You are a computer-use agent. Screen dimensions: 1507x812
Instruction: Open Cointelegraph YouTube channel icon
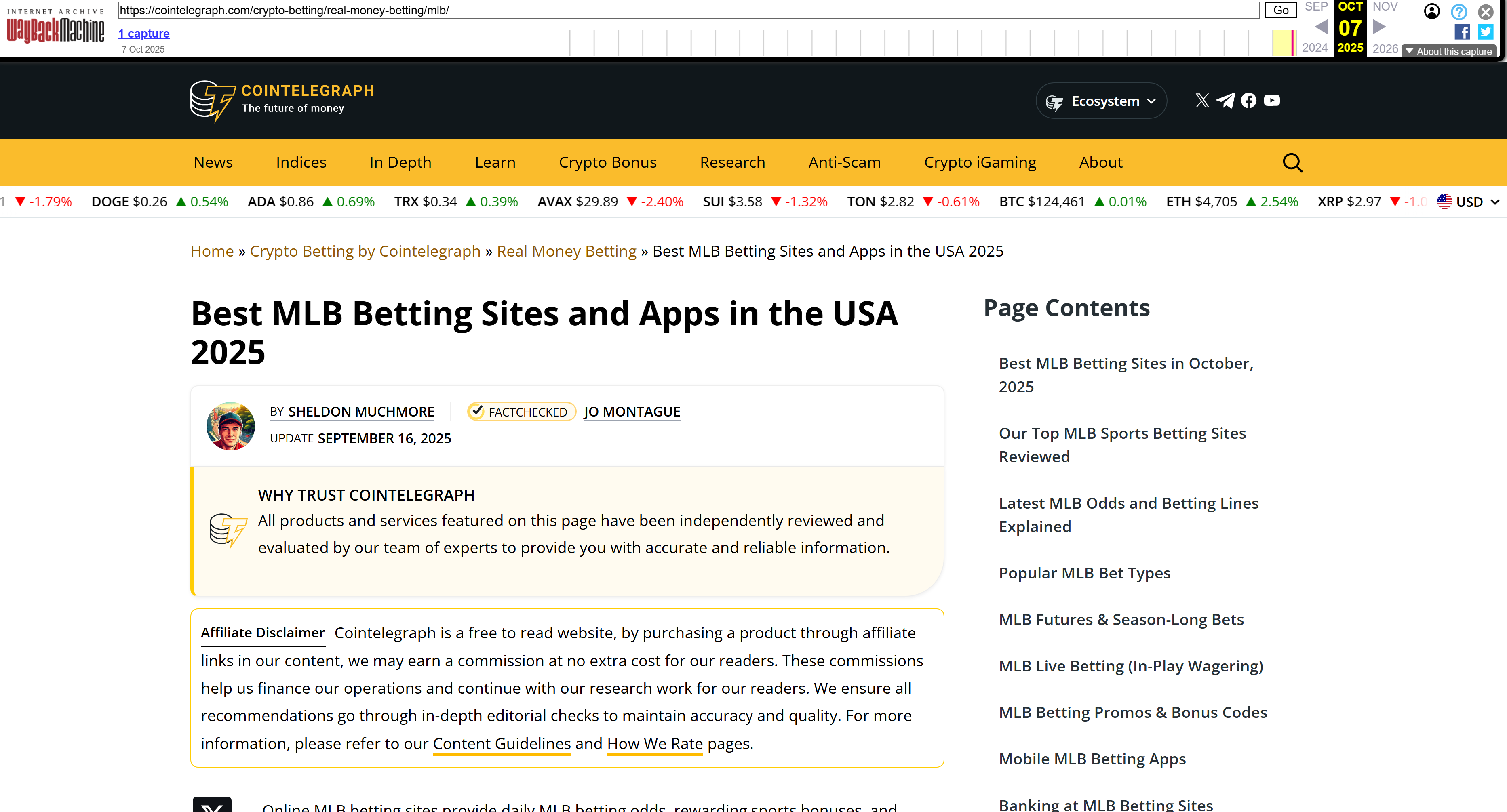click(x=1272, y=101)
